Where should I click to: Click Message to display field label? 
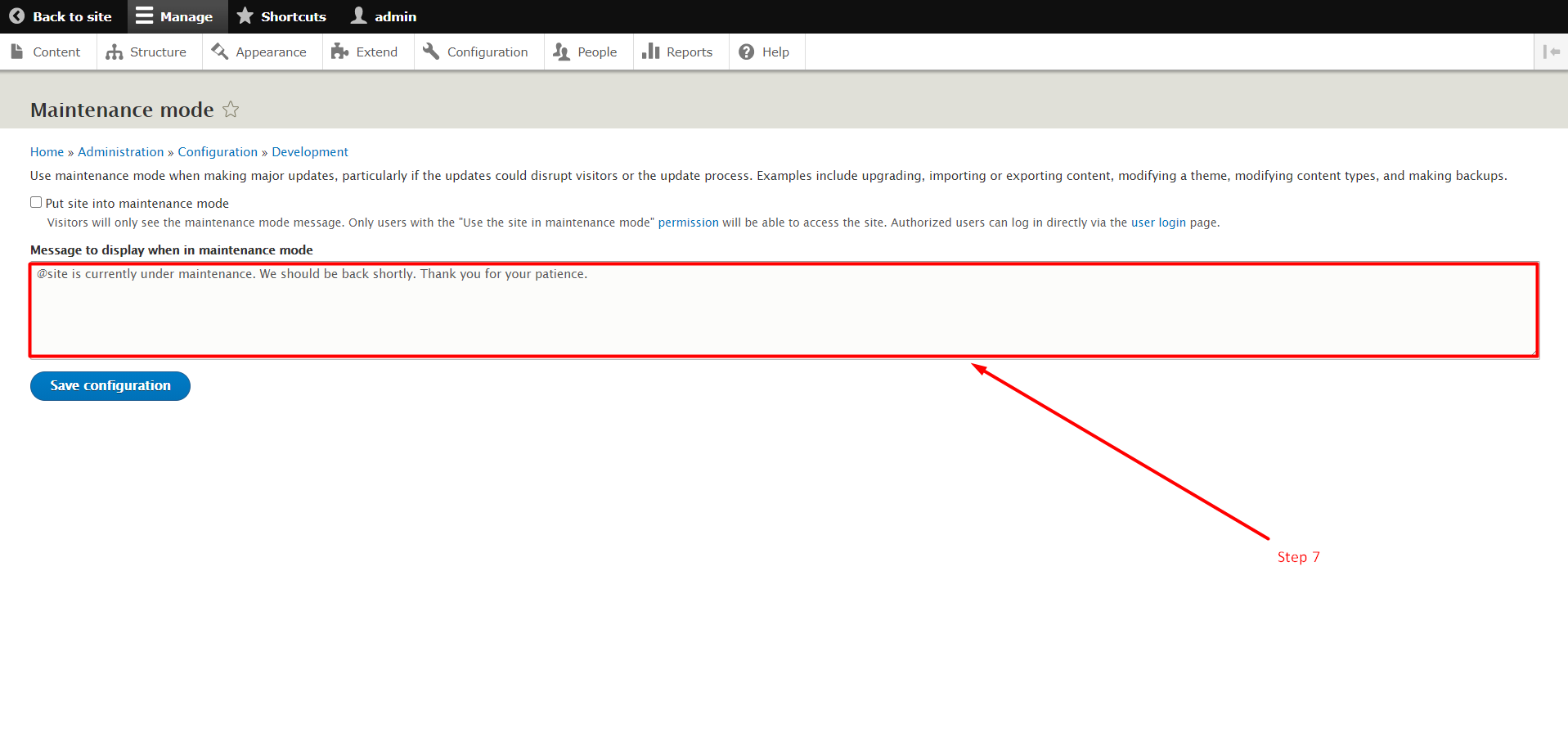tap(172, 250)
